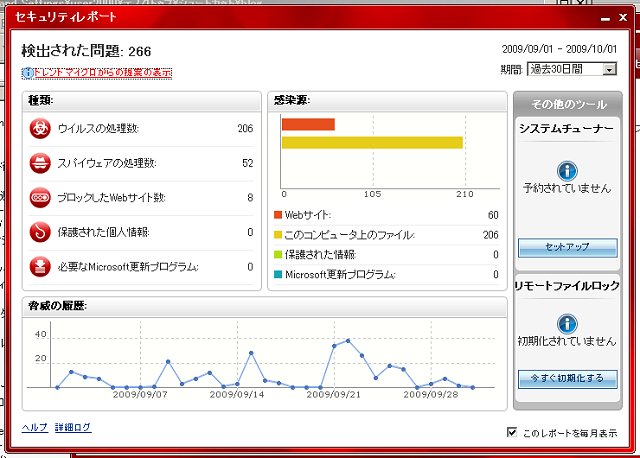
Task: Open the ヘルプ link
Action: (34, 427)
